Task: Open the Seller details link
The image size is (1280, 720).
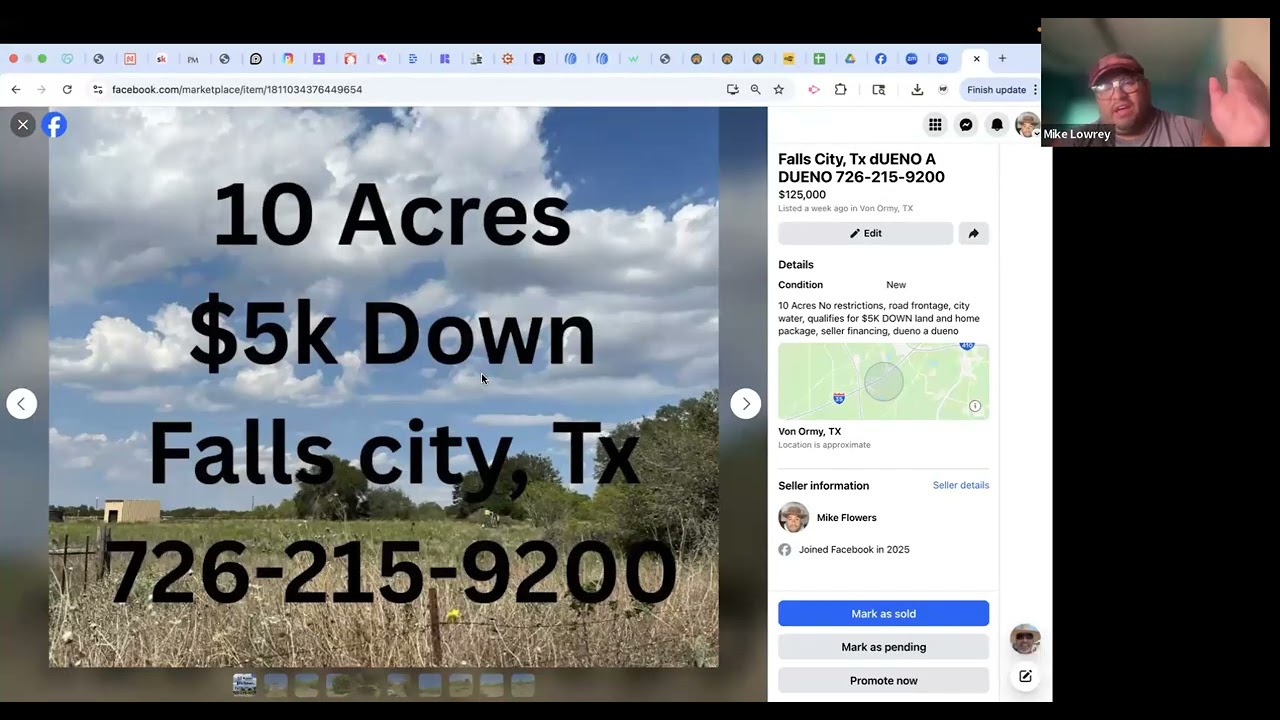Action: point(961,485)
